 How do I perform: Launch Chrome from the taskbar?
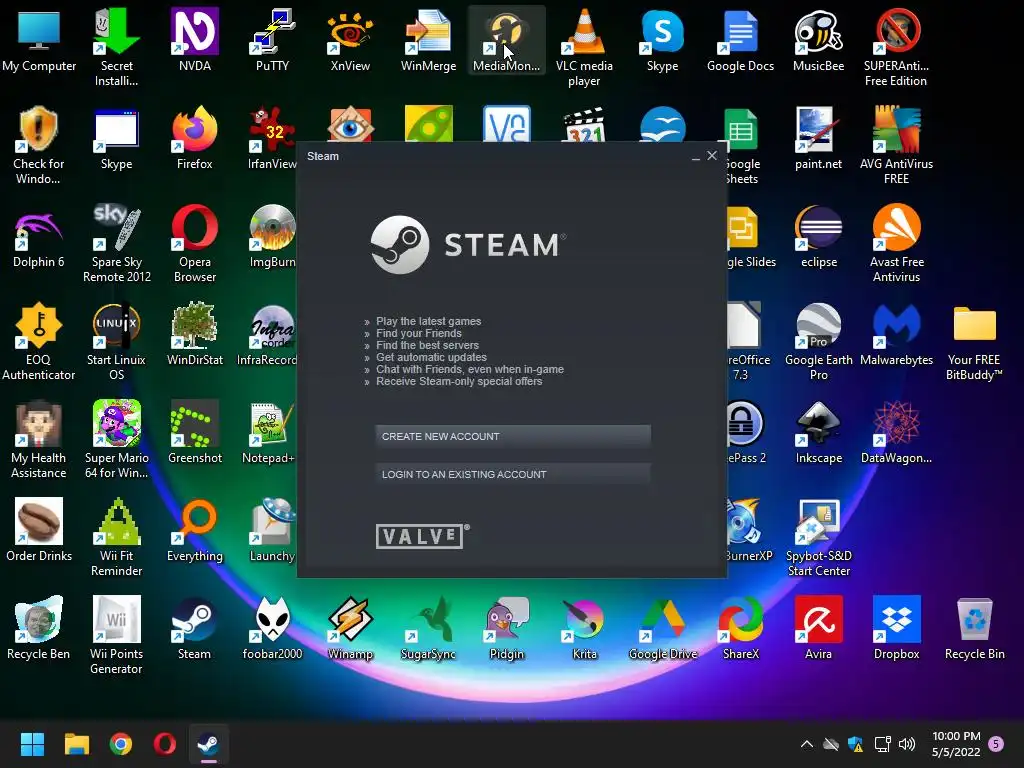pyautogui.click(x=121, y=744)
